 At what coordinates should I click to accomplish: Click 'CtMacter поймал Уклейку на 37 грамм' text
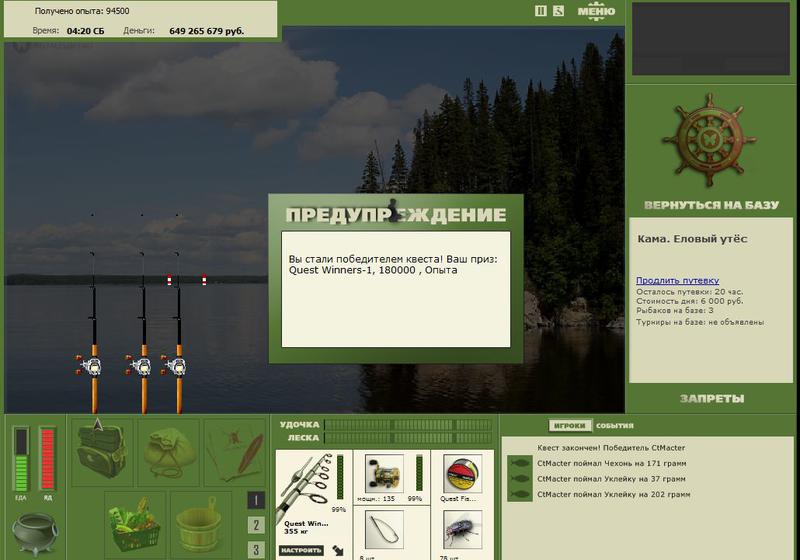[x=611, y=478]
